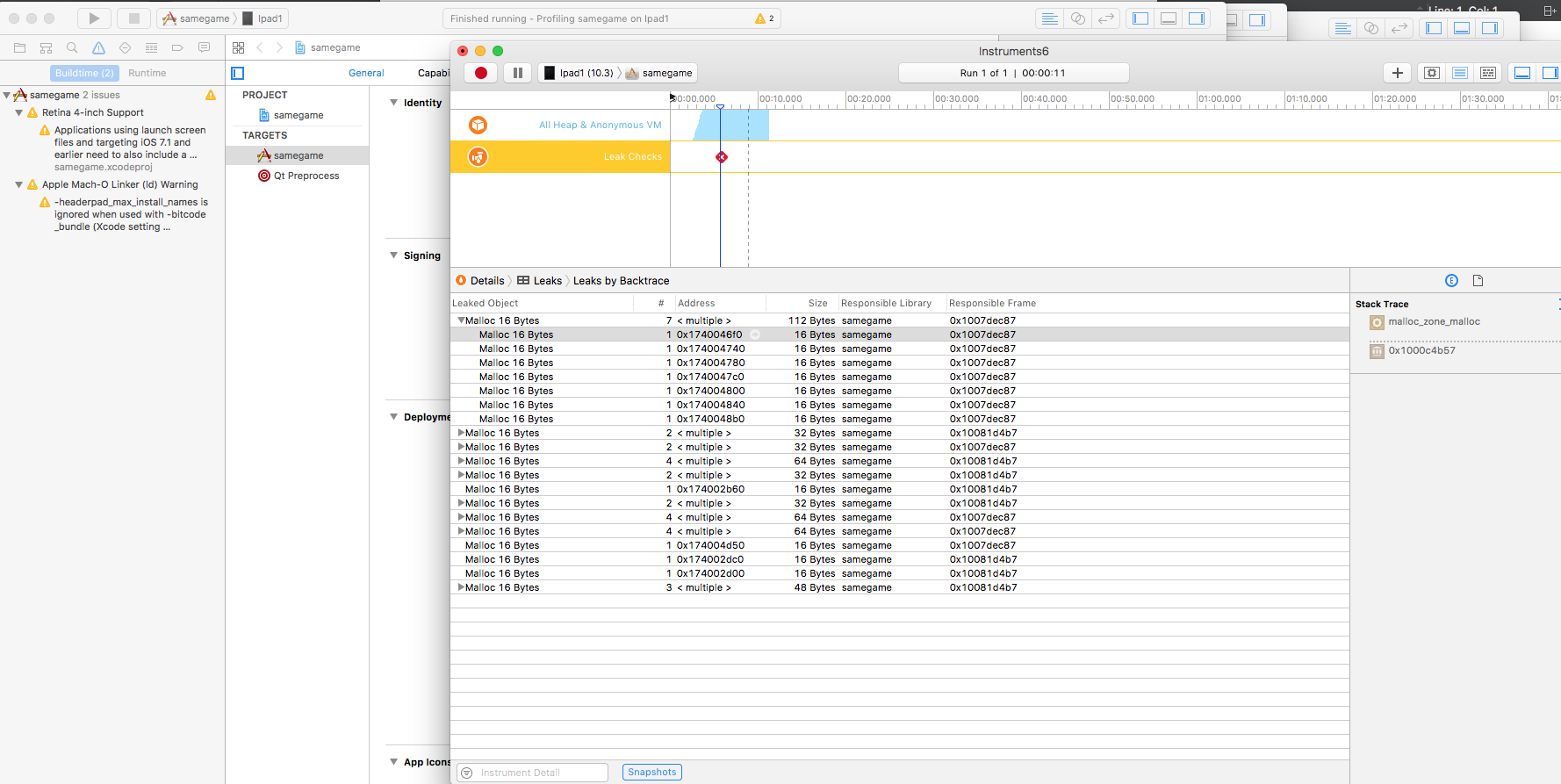Add an instrument with the plus button
This screenshot has width=1561, height=784.
1397,73
